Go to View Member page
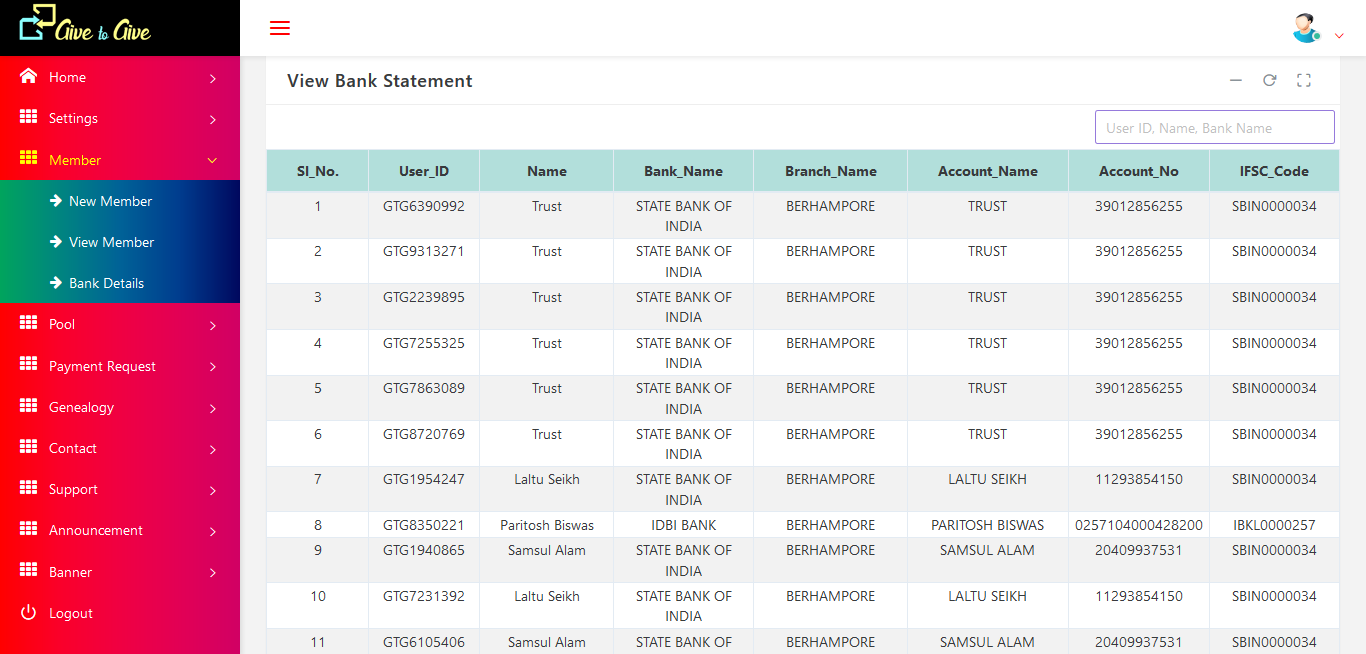 [x=111, y=242]
